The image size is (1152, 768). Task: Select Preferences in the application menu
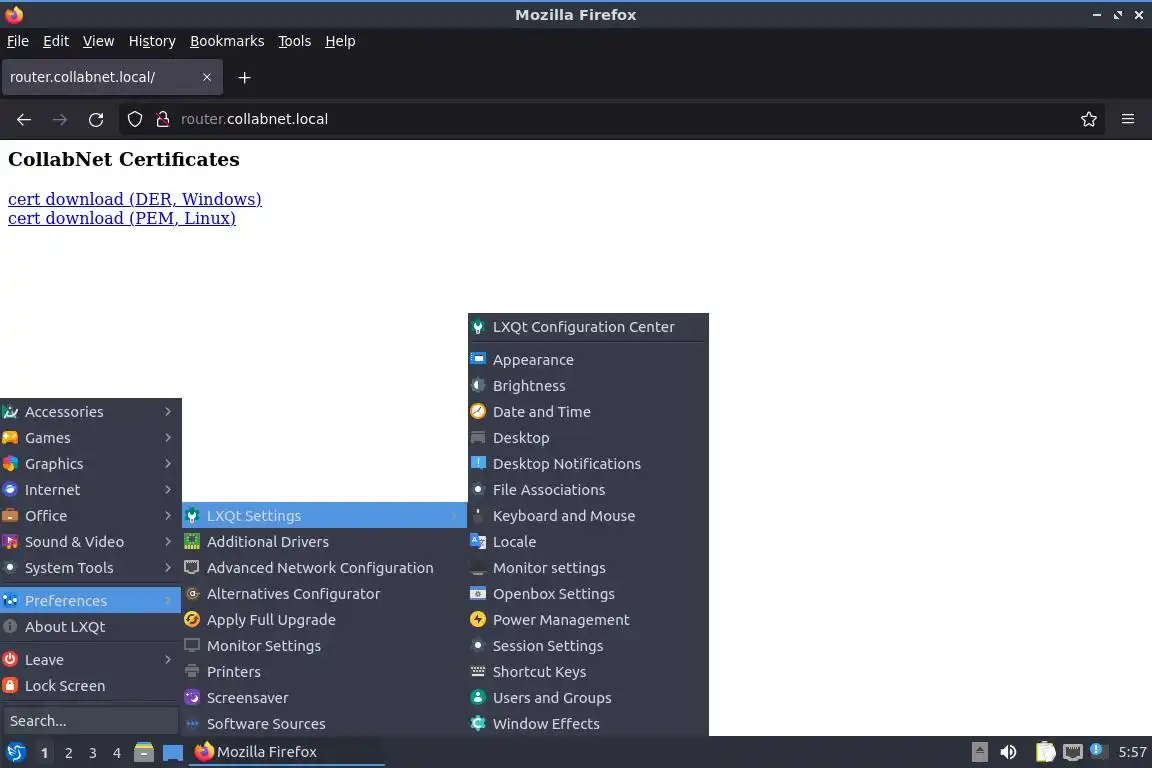(90, 600)
